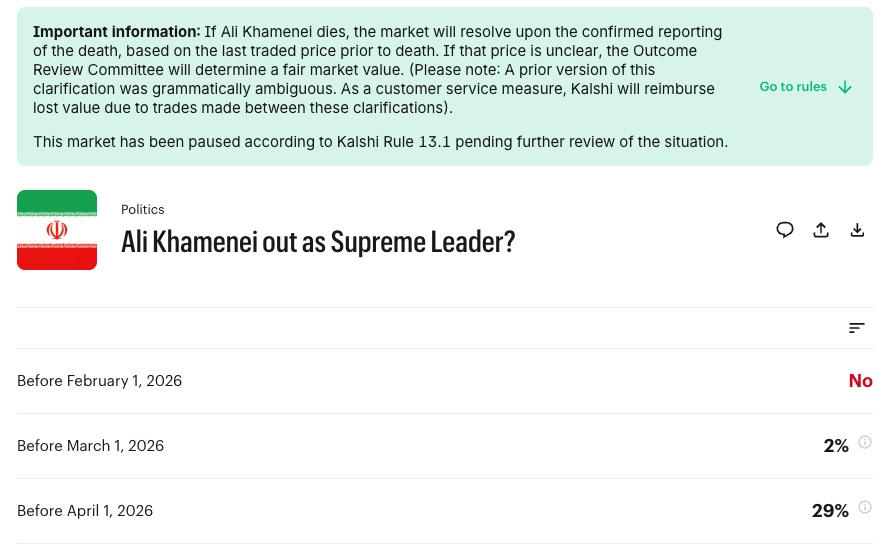889x559 pixels.
Task: Open the Politics category link
Action: (142, 210)
